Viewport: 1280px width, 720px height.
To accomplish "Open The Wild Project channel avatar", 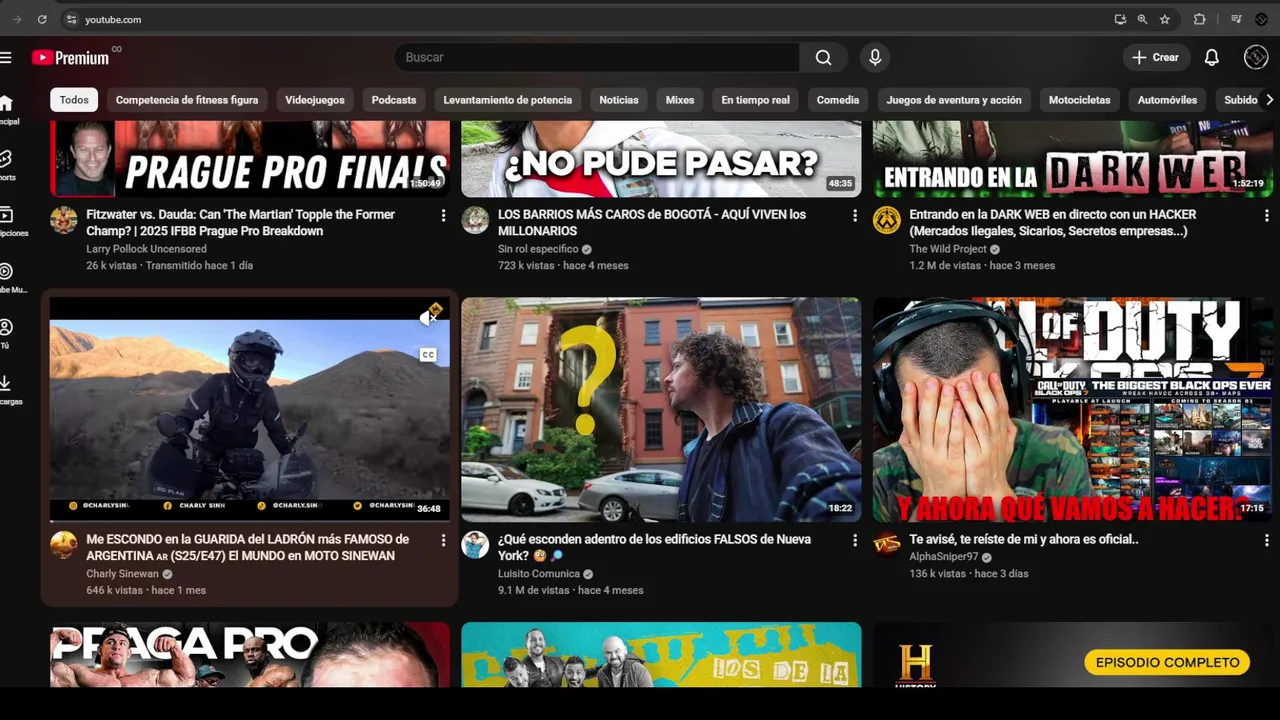I will click(887, 221).
